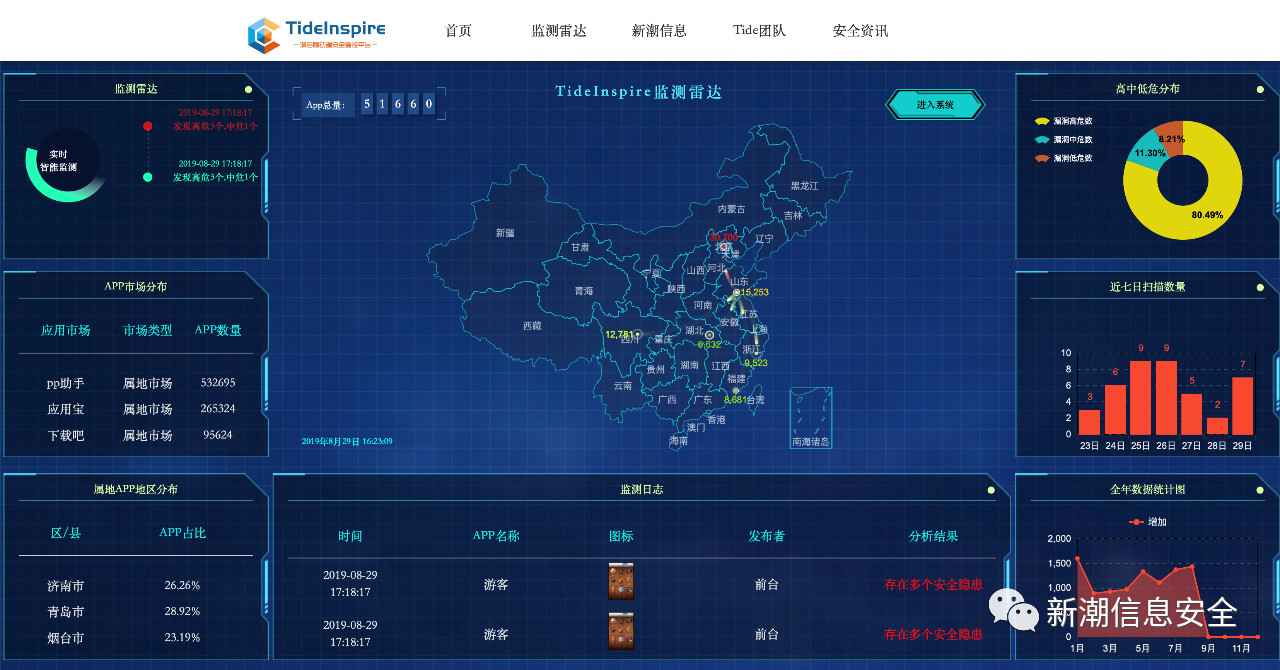1280x670 pixels.
Task: Click the Shandong map marker labeled 15,253
Action: point(736,292)
